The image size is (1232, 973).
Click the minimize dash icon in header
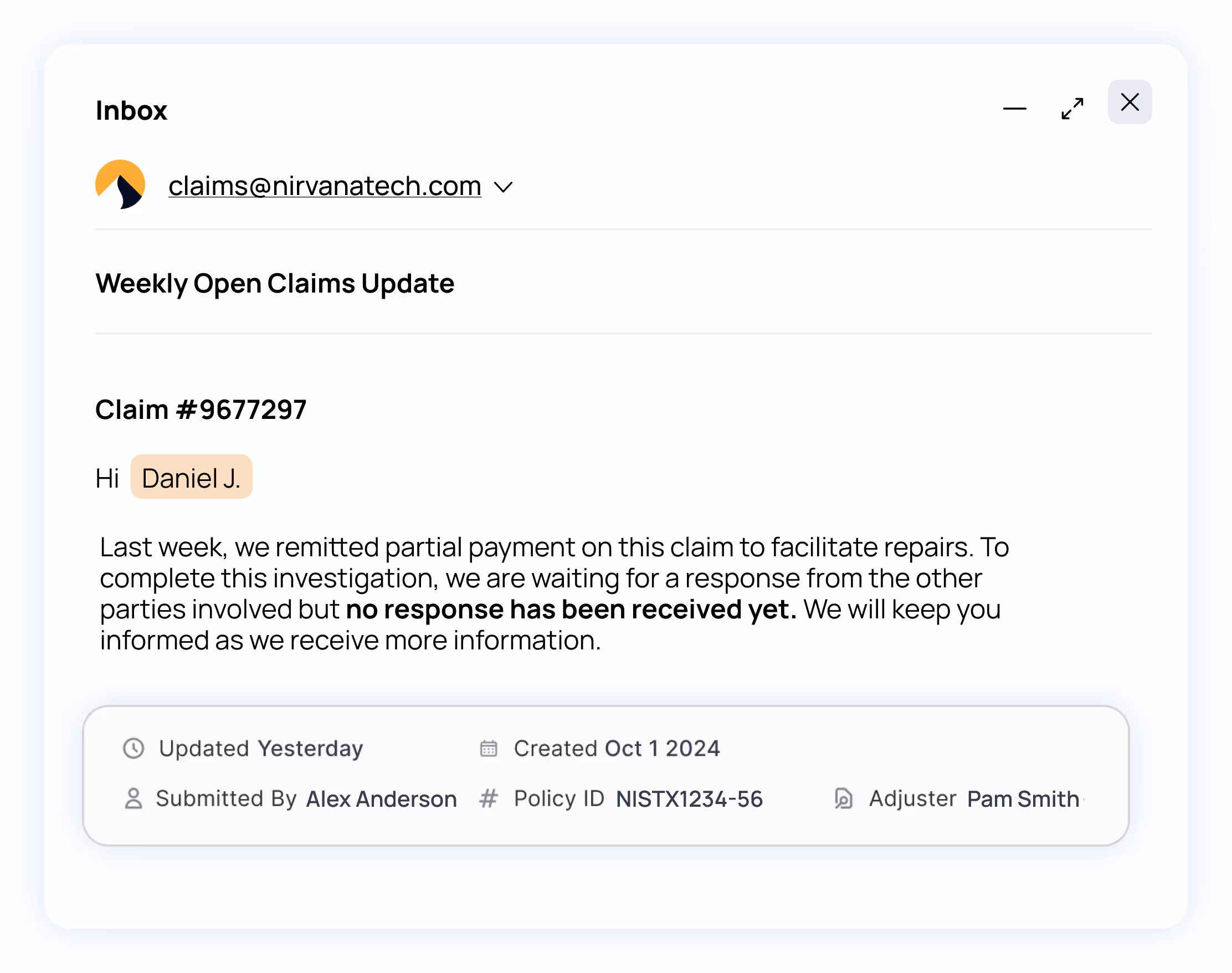[1015, 109]
